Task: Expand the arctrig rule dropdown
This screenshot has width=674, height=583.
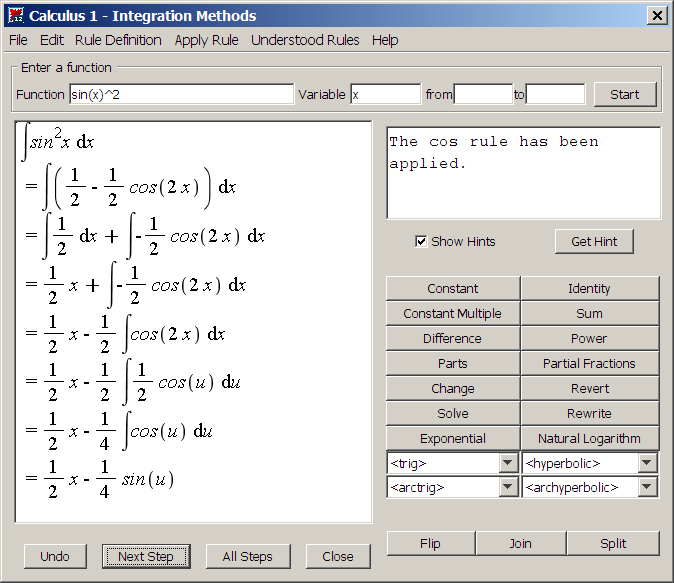Action: [x=508, y=487]
